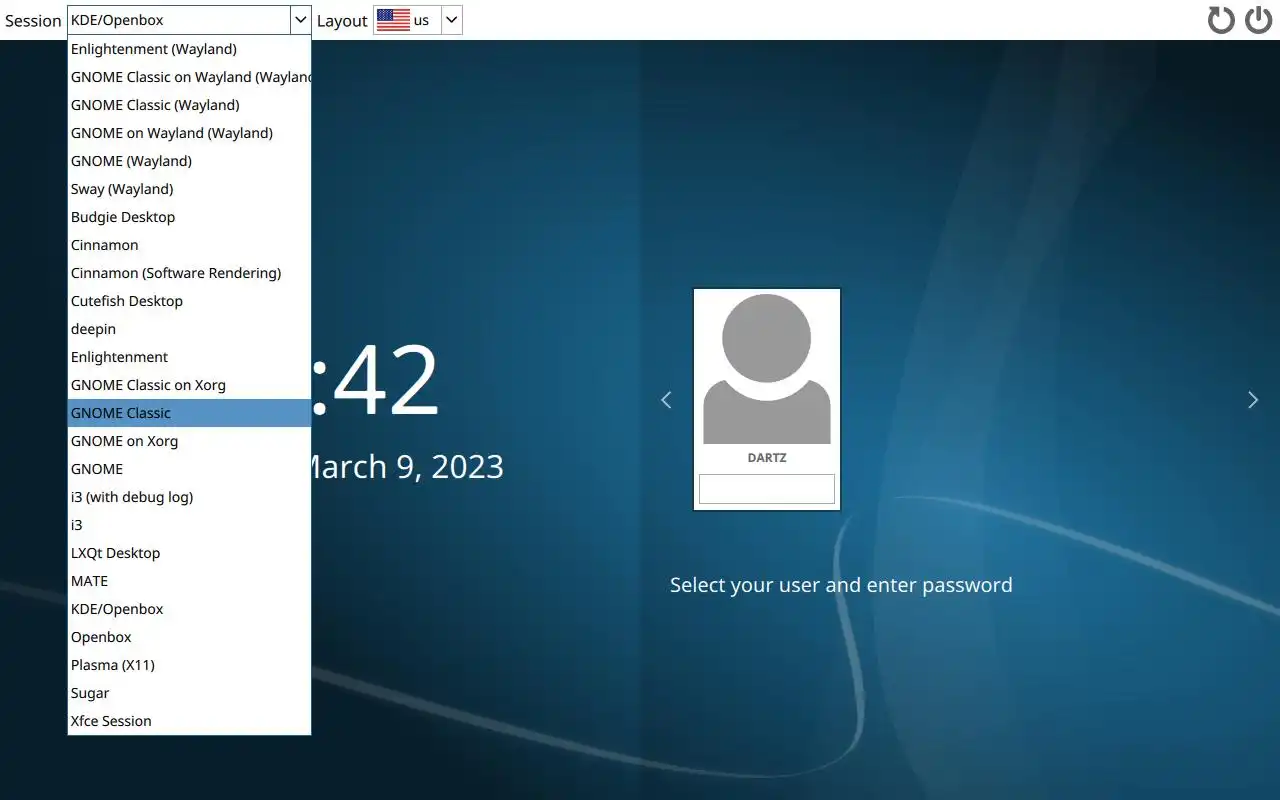Choose plain i3 session
Viewport: 1280px width, 800px height.
tap(189, 525)
